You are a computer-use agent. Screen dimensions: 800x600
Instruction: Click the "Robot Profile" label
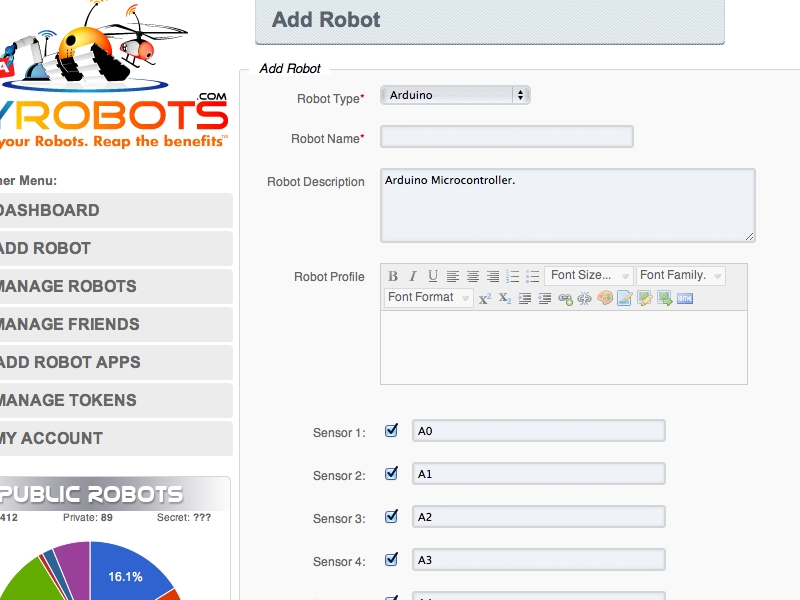pos(329,277)
